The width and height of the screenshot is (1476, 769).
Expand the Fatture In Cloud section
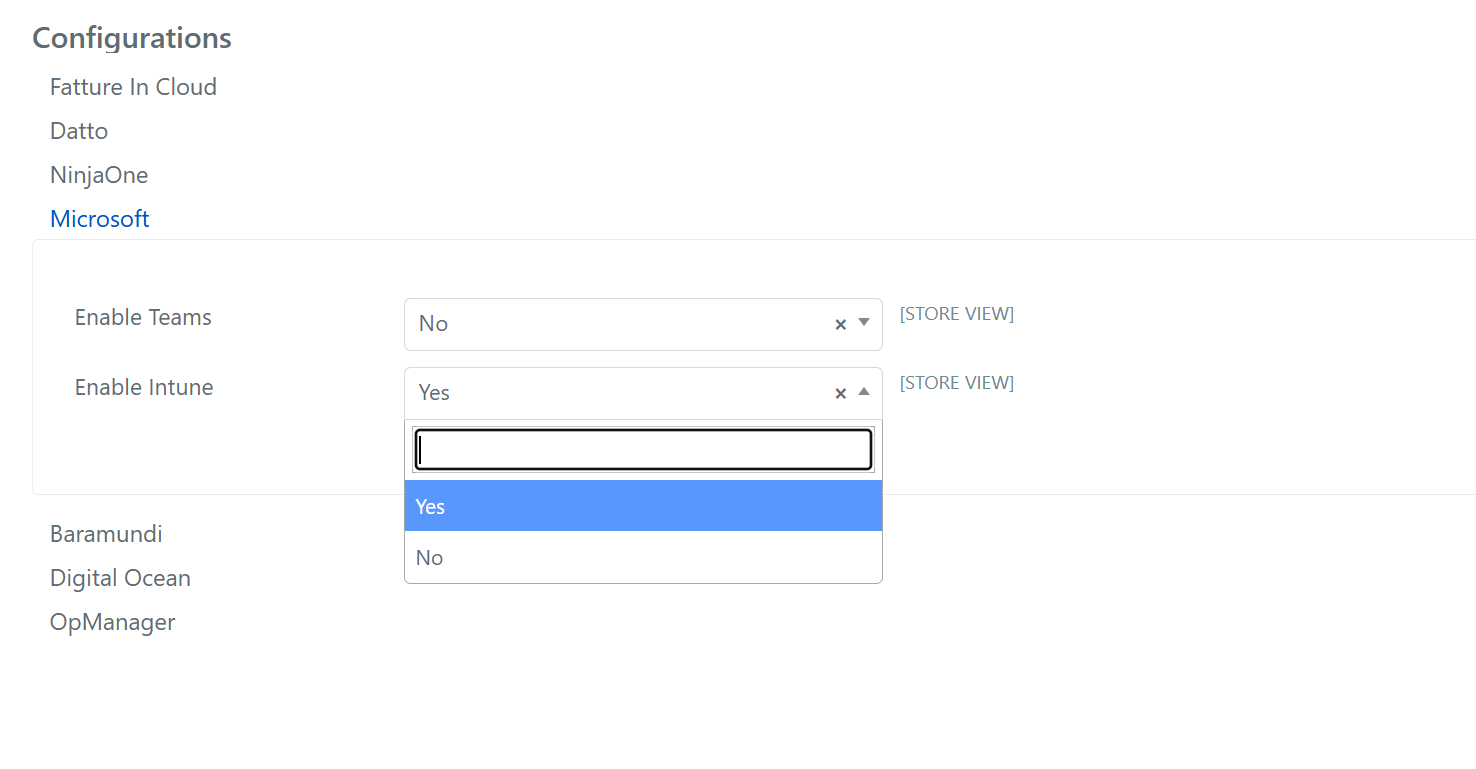[x=133, y=87]
